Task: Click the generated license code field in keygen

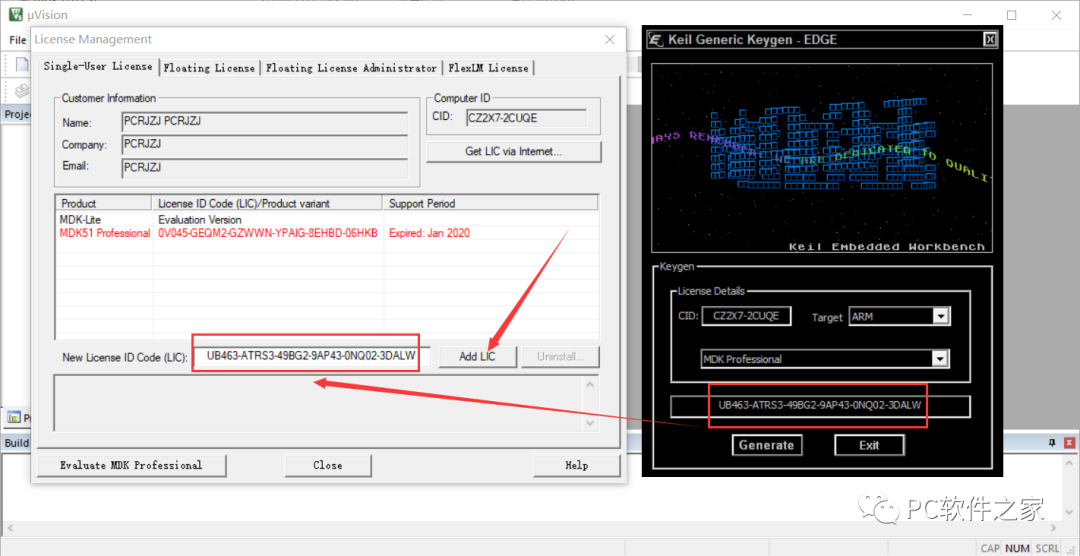Action: (x=820, y=406)
